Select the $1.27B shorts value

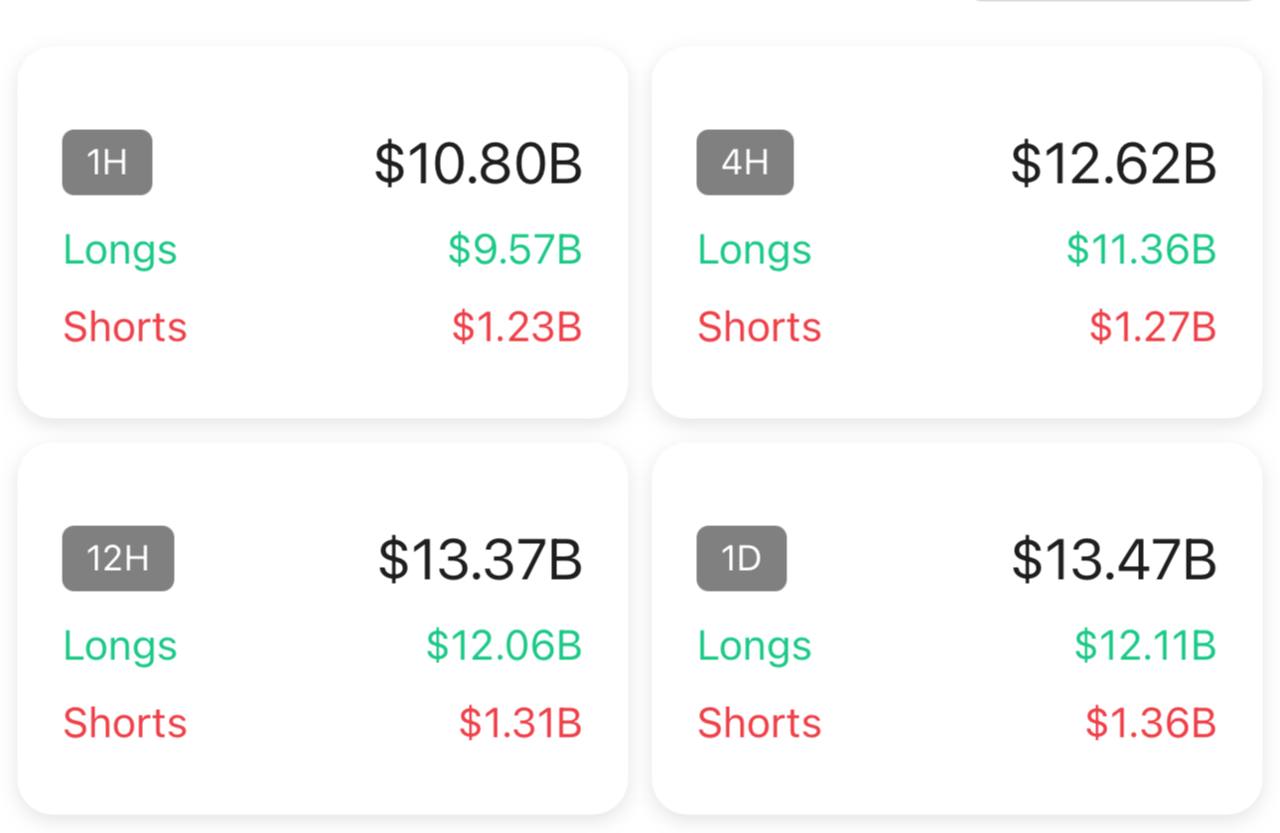[1152, 327]
